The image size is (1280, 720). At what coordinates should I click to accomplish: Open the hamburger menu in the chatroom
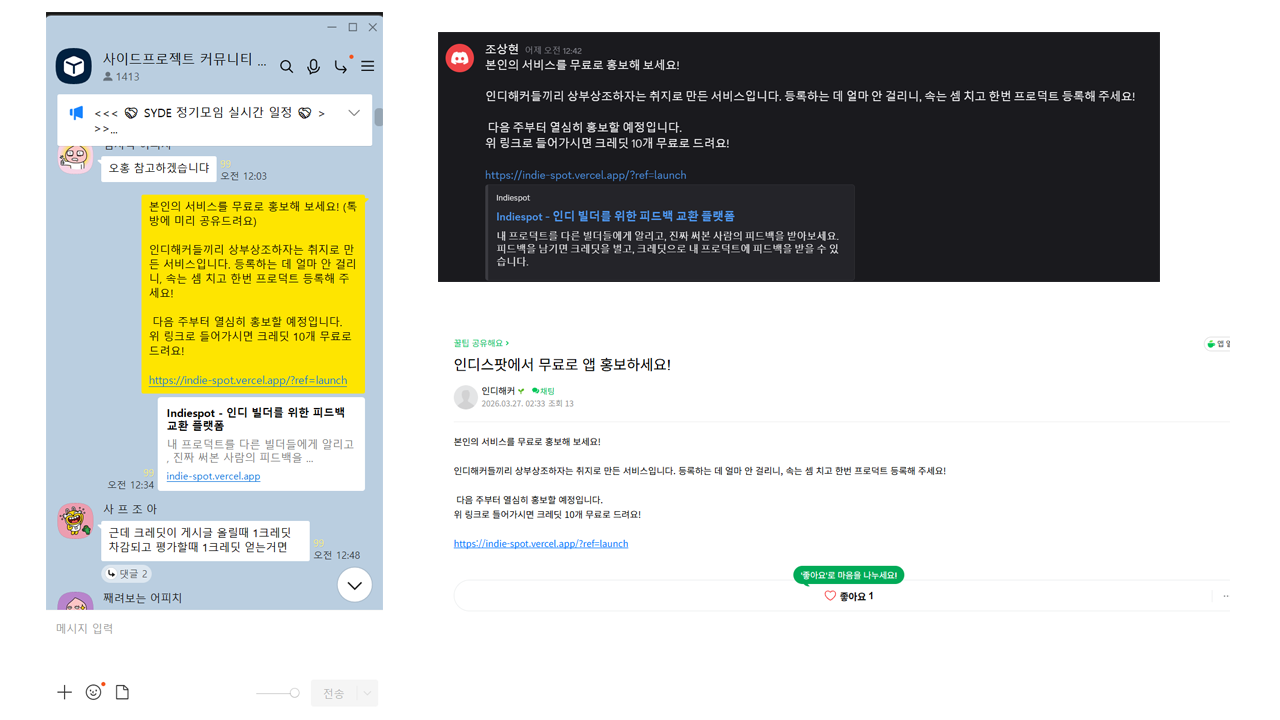click(x=367, y=66)
